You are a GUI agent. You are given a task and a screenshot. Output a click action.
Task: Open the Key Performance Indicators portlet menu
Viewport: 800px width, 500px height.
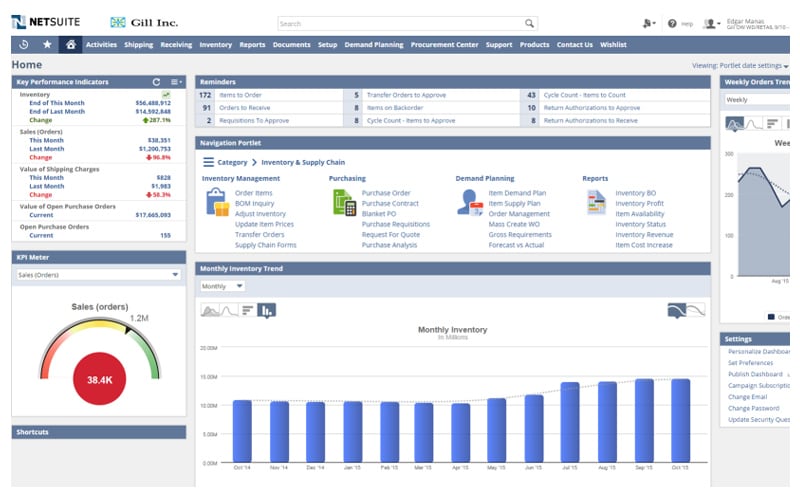[x=176, y=82]
